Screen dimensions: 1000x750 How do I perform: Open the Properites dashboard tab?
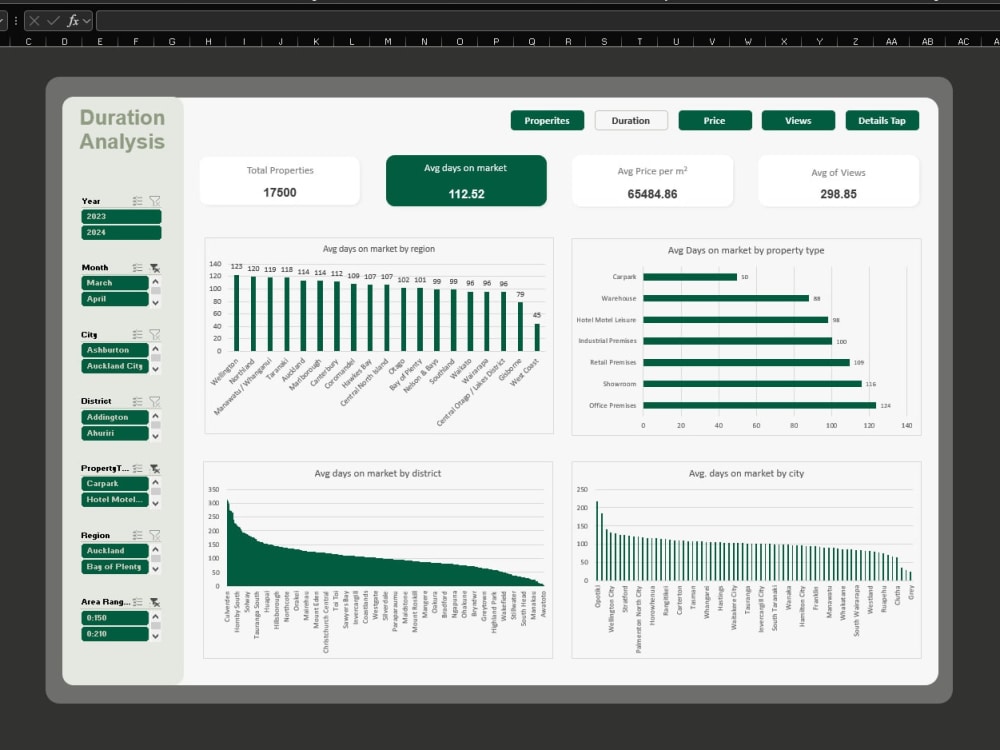pos(547,121)
